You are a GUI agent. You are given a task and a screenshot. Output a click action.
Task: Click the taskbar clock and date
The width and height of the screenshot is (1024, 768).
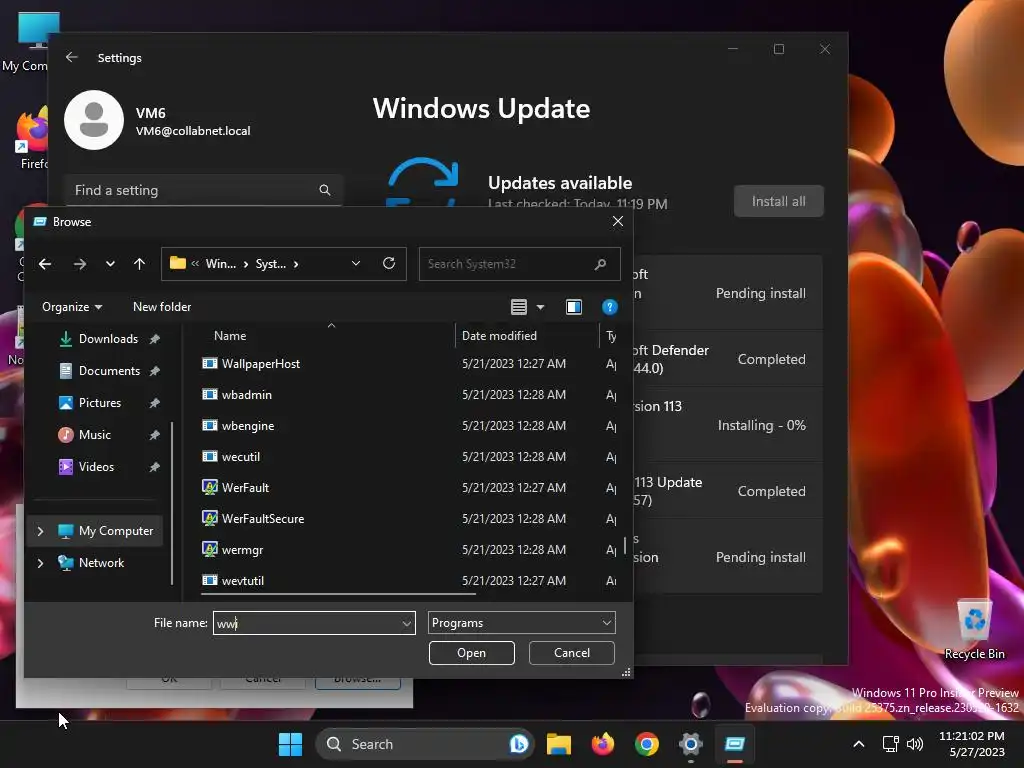click(x=972, y=744)
